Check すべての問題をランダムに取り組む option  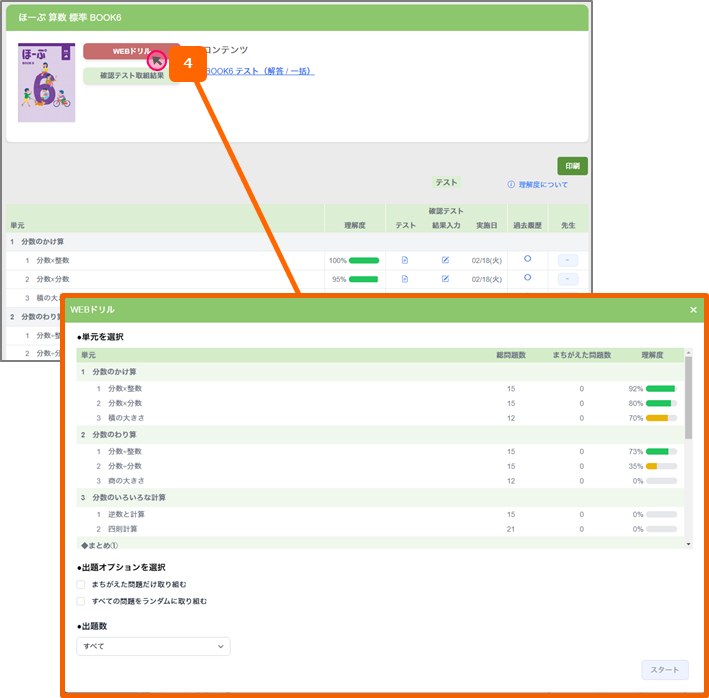click(81, 601)
